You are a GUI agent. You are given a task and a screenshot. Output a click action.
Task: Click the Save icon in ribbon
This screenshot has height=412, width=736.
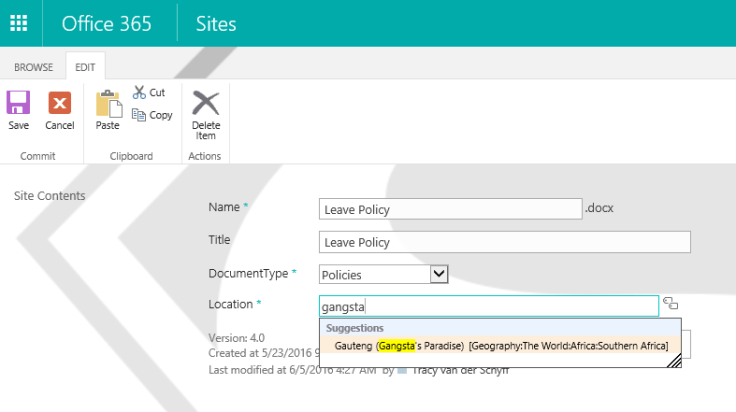[18, 103]
